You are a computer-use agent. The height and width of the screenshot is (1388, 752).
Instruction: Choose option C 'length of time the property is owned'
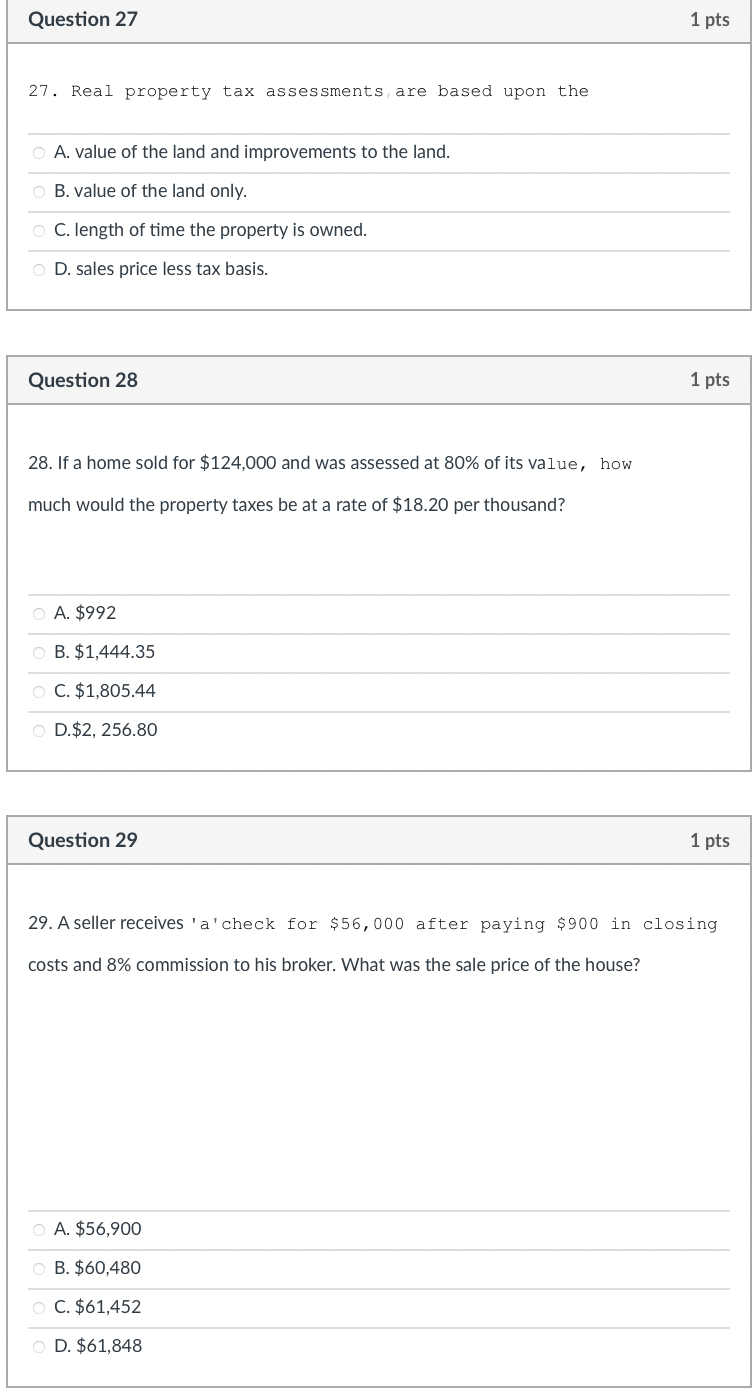[38, 230]
